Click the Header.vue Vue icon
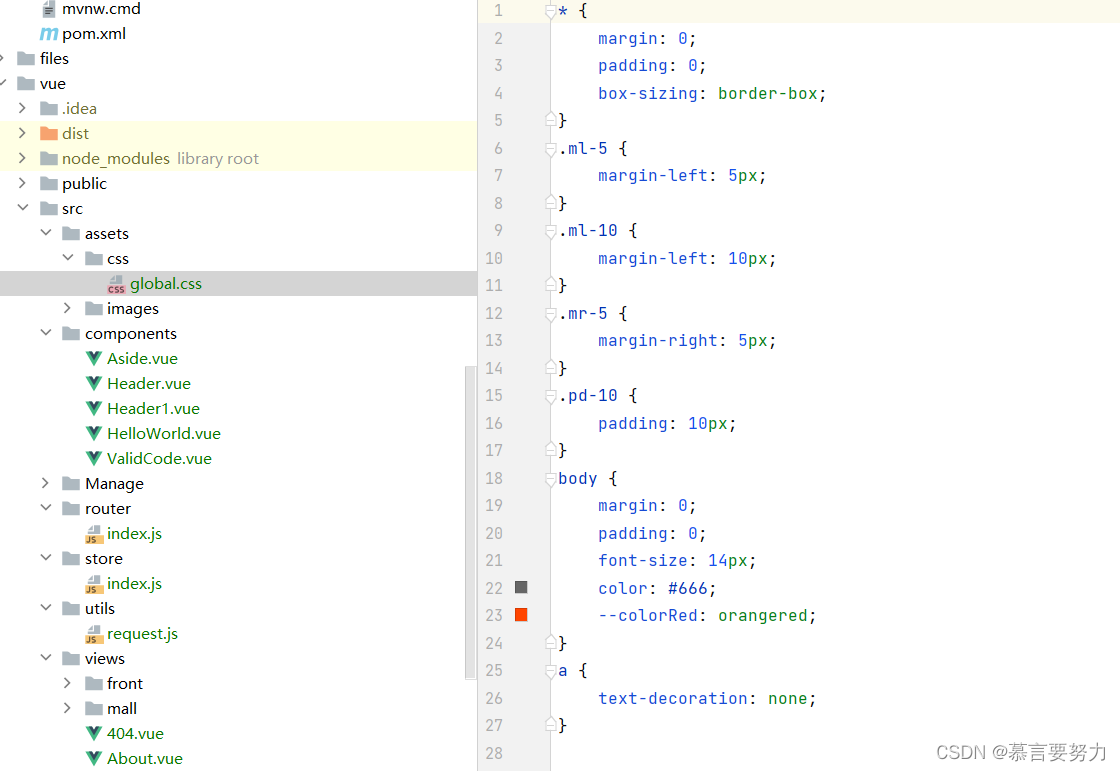1120x771 pixels. click(x=94, y=384)
